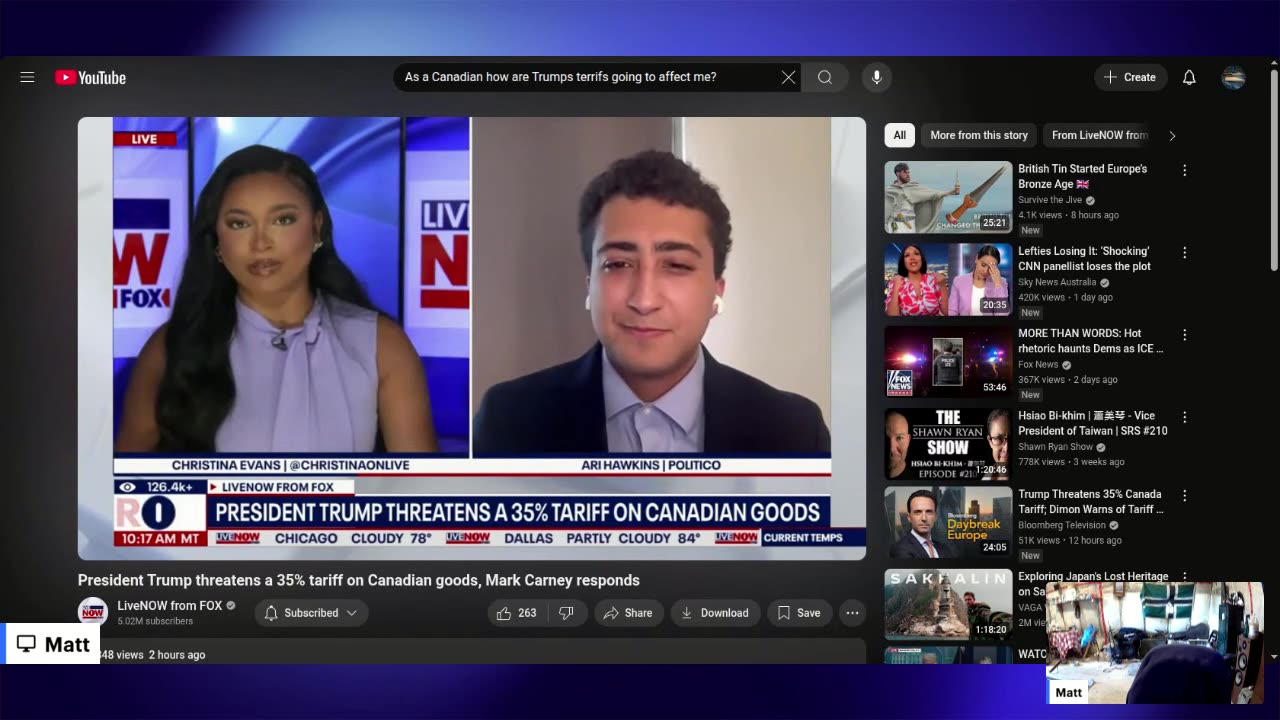This screenshot has width=1280, height=720.
Task: Visit the Fox News channel link
Action: pyautogui.click(x=1038, y=364)
